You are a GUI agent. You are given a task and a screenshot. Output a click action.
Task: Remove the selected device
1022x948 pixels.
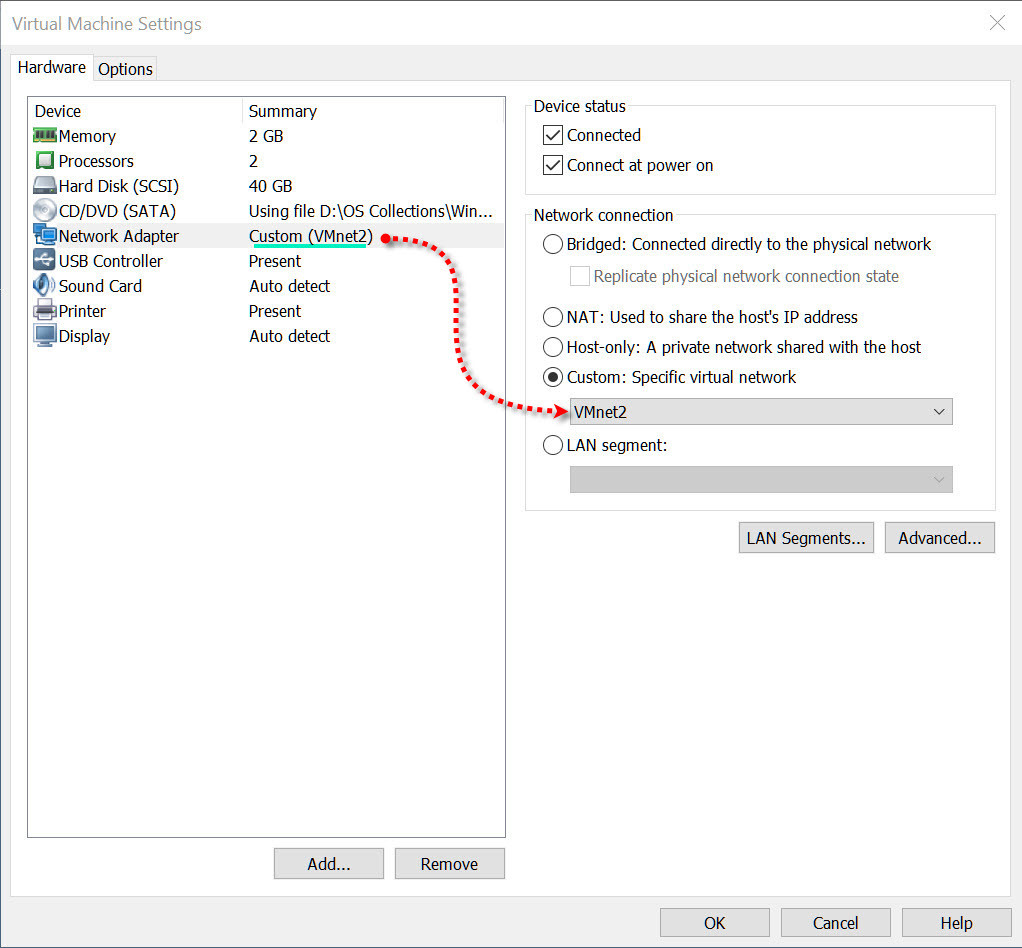click(449, 864)
